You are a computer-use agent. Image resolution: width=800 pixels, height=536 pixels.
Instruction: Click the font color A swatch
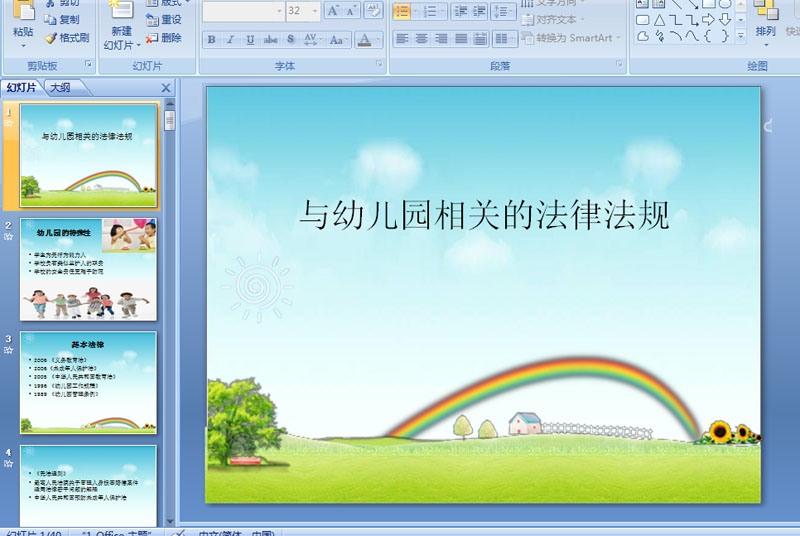pyautogui.click(x=364, y=39)
